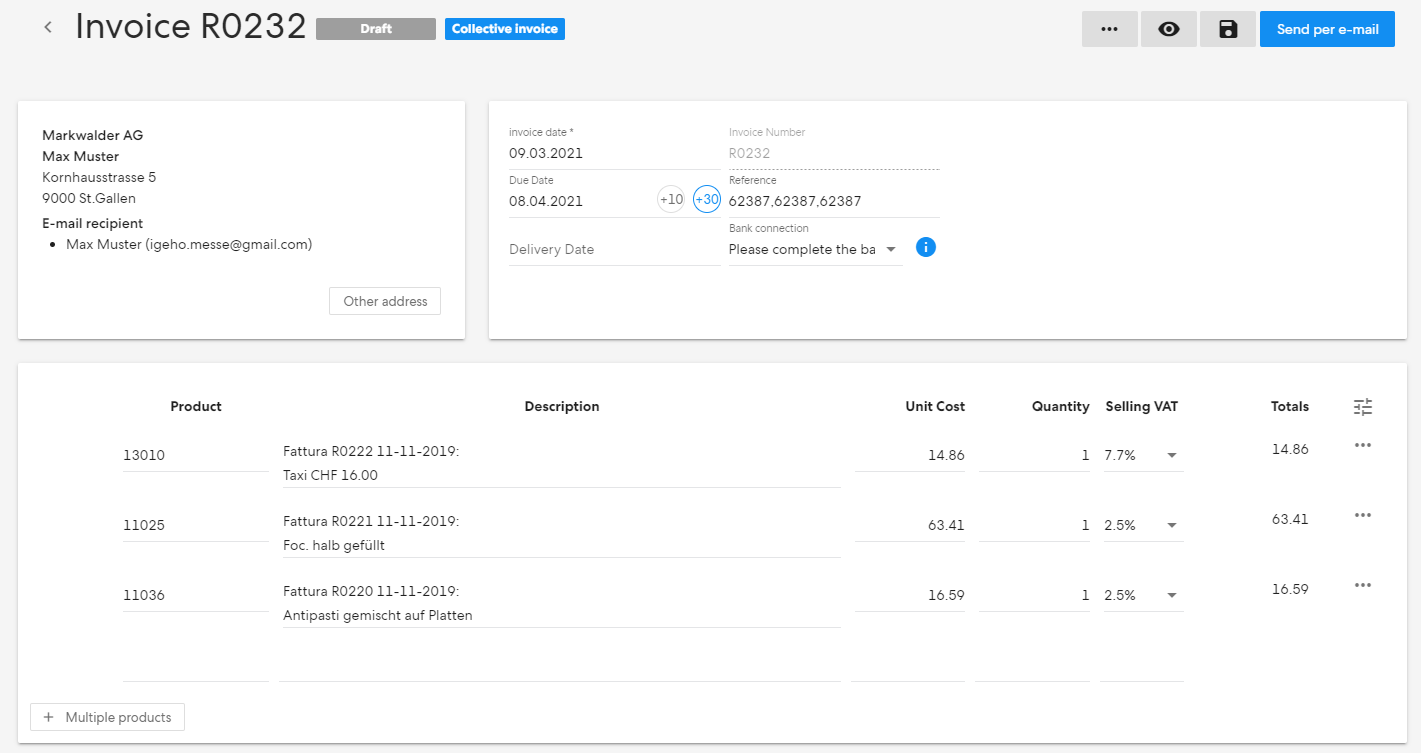Click the blue info icon beside Bank connection
Viewport: 1421px width, 753px height.
coord(926,247)
